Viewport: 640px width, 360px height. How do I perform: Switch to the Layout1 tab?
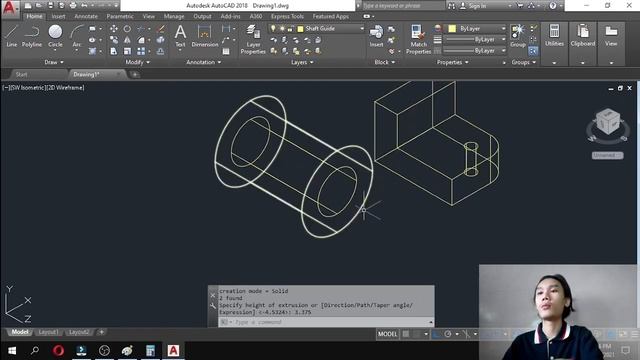coord(48,332)
